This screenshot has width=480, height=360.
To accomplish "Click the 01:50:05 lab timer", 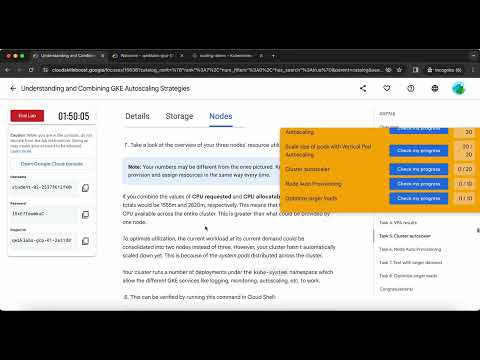I will click(74, 116).
